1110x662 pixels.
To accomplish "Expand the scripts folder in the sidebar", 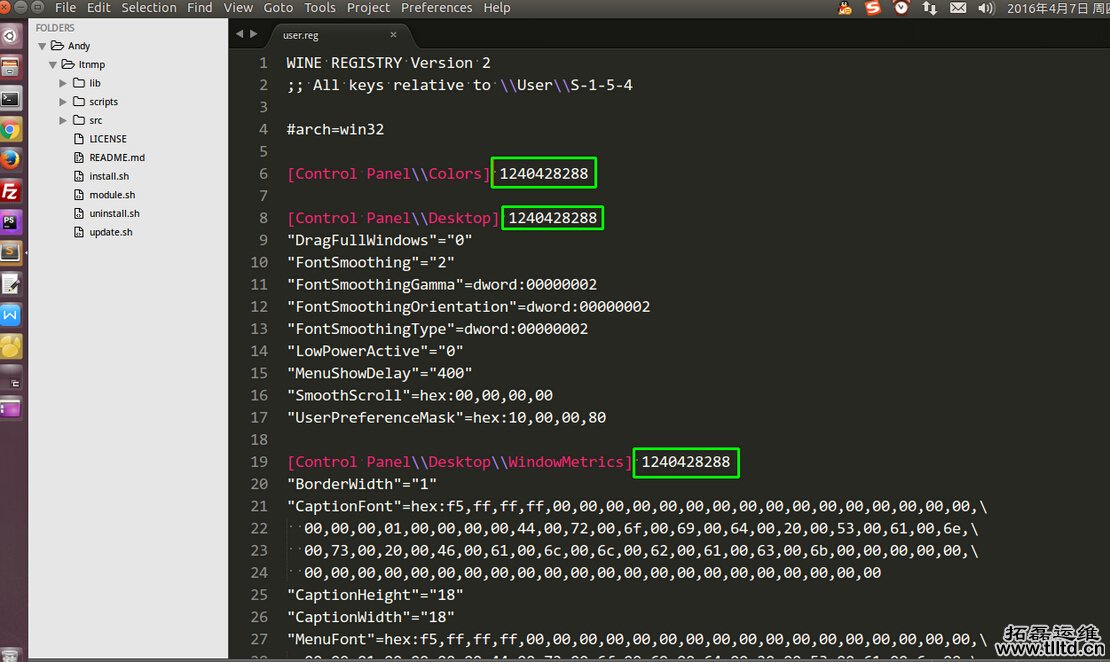I will pyautogui.click(x=62, y=101).
